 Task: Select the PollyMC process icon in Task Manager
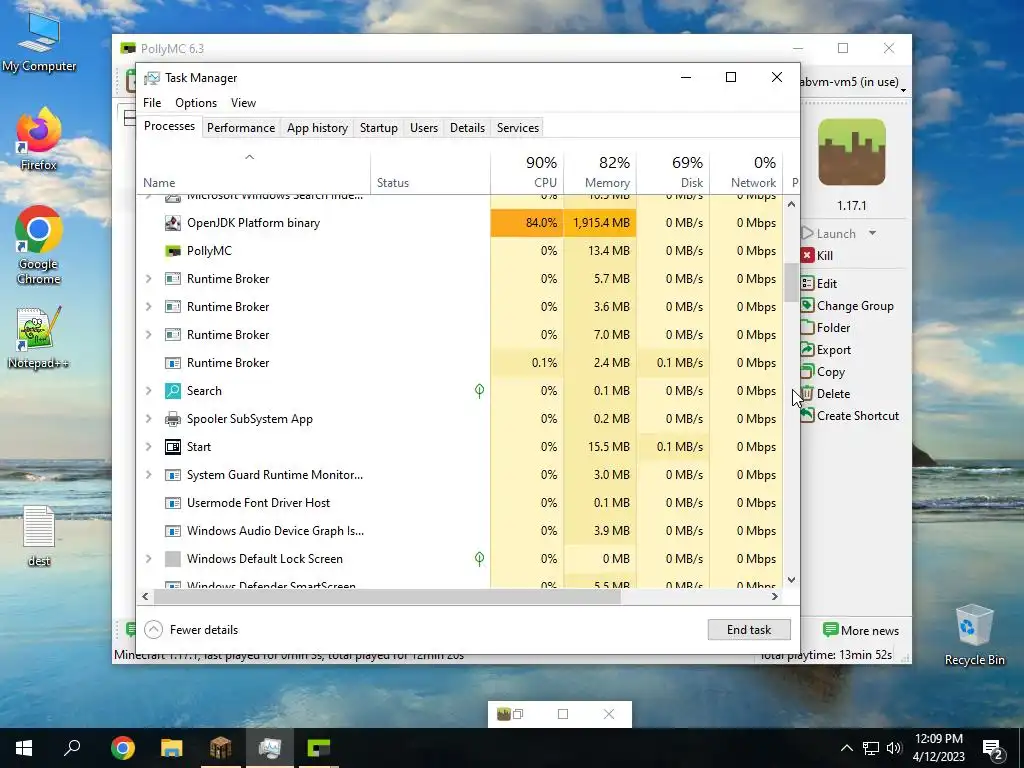click(x=172, y=251)
